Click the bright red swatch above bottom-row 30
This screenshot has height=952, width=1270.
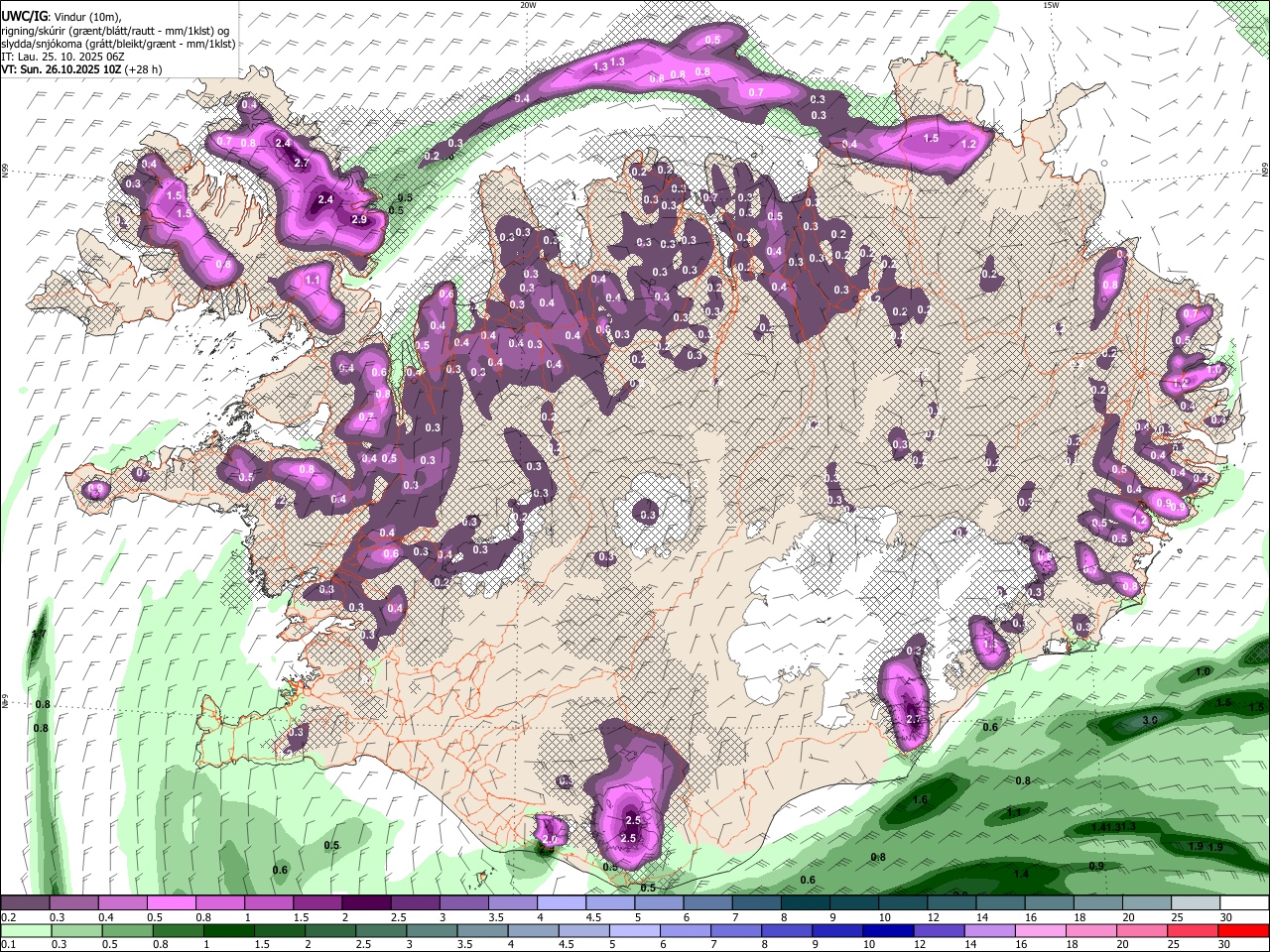(1243, 930)
